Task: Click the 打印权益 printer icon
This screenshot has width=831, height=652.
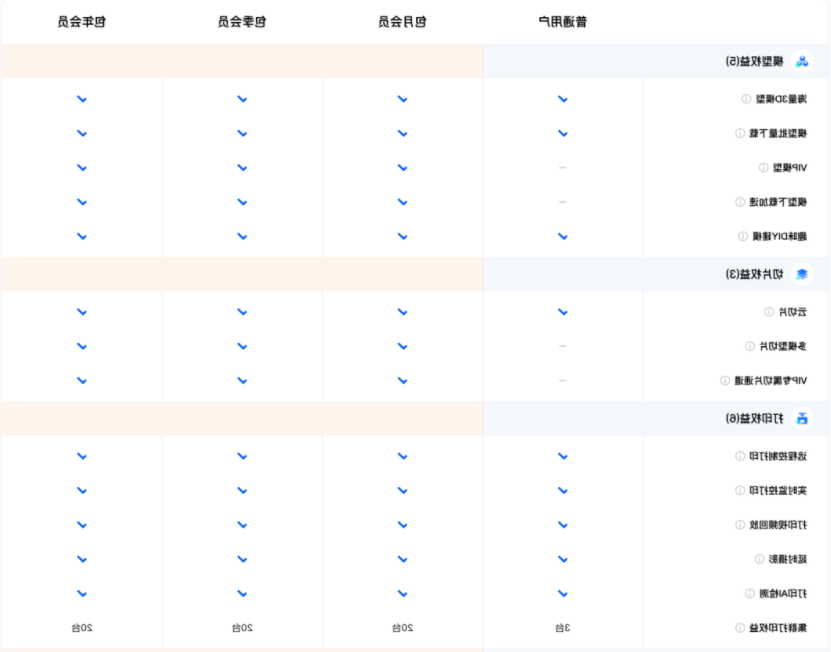Action: pos(801,418)
